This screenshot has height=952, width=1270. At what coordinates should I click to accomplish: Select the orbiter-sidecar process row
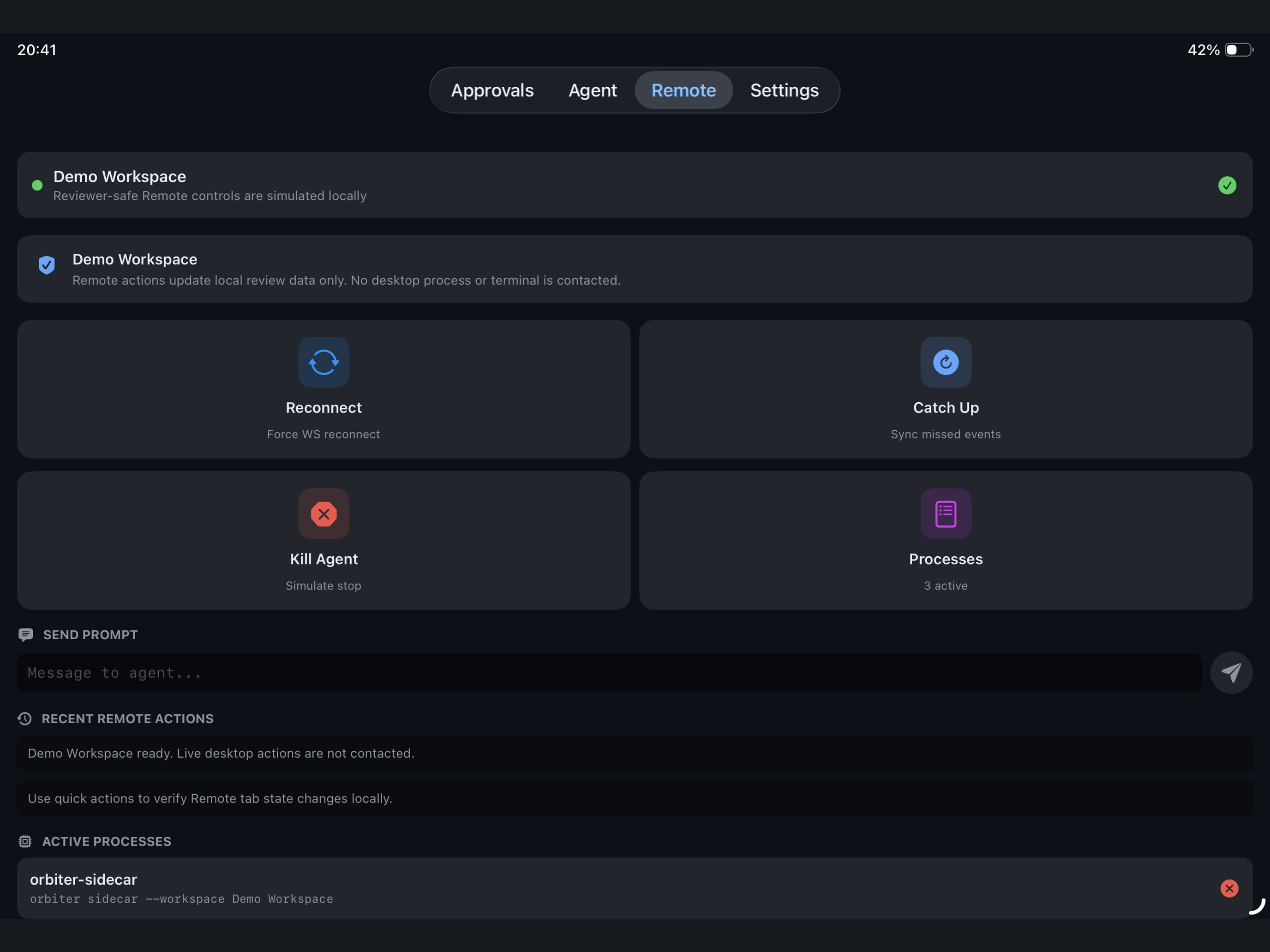coord(635,888)
